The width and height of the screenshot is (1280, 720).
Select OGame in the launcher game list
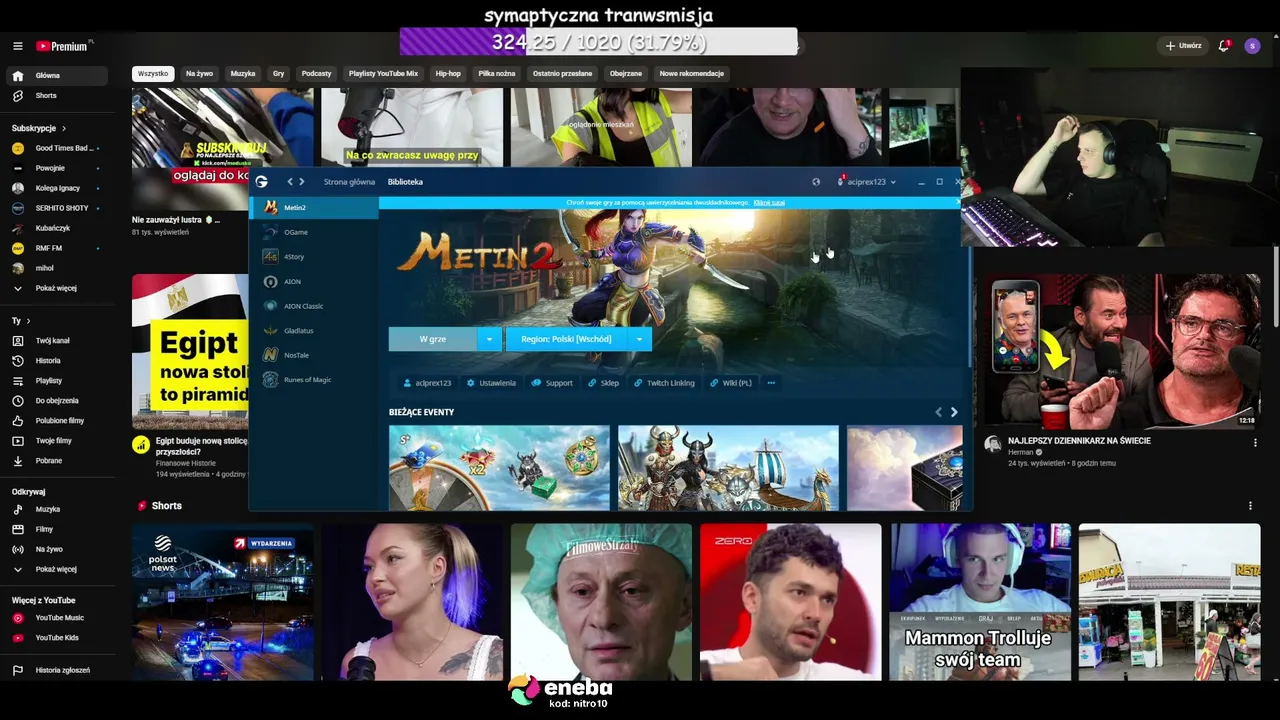pyautogui.click(x=314, y=232)
